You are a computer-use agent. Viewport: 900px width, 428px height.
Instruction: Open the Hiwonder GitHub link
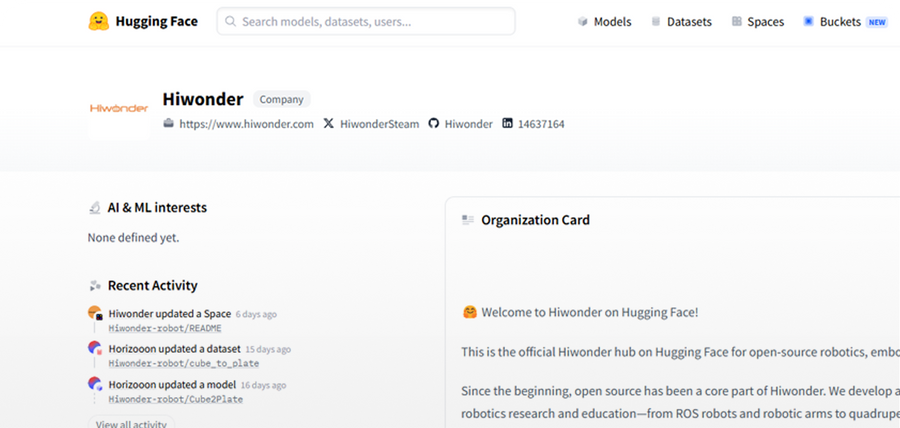point(468,124)
